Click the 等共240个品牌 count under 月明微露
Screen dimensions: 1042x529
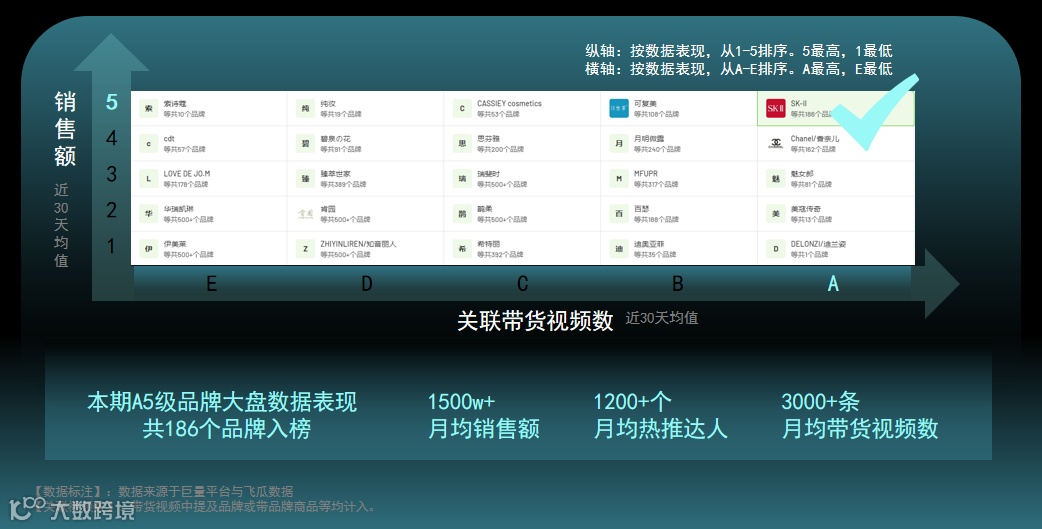pos(657,150)
